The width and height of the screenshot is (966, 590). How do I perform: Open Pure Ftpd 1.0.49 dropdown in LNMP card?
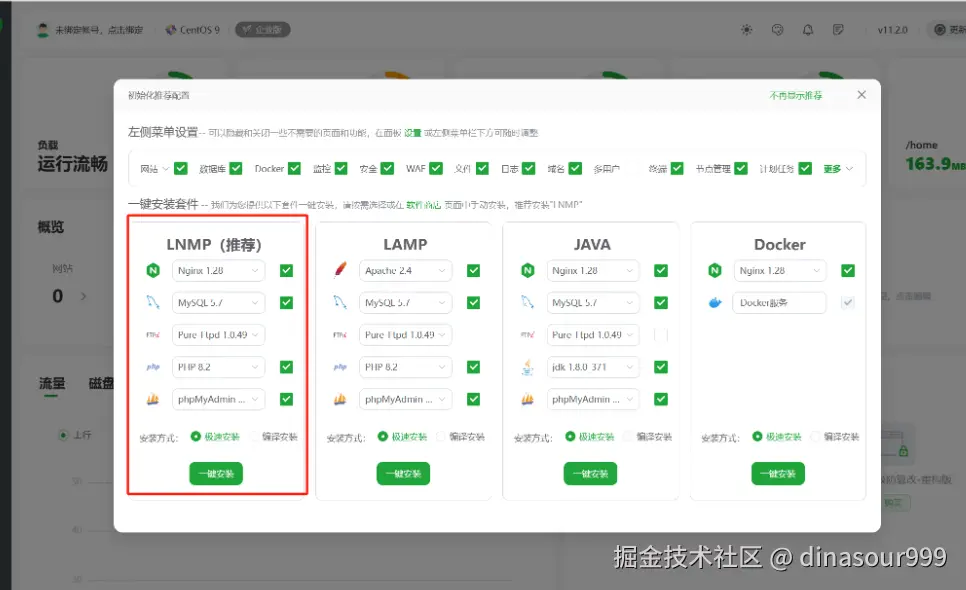pyautogui.click(x=218, y=335)
